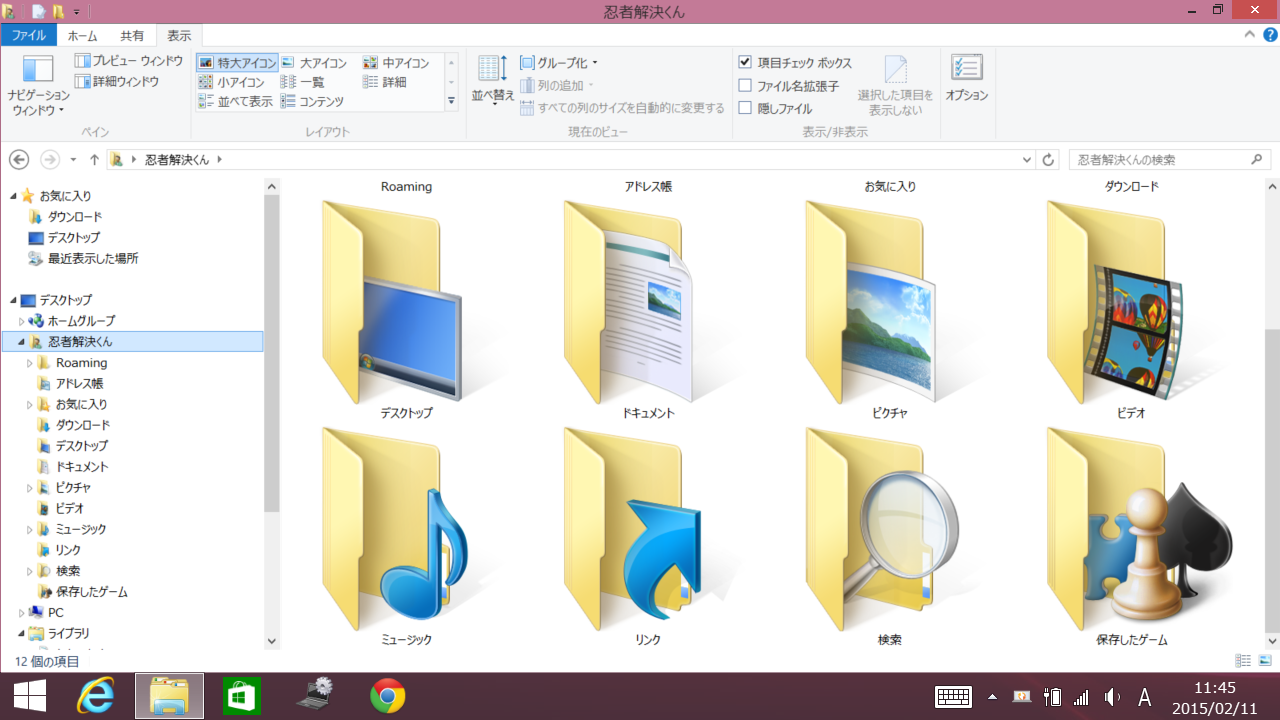
Task: Click the 並べ替え sort icon
Action: 492,69
